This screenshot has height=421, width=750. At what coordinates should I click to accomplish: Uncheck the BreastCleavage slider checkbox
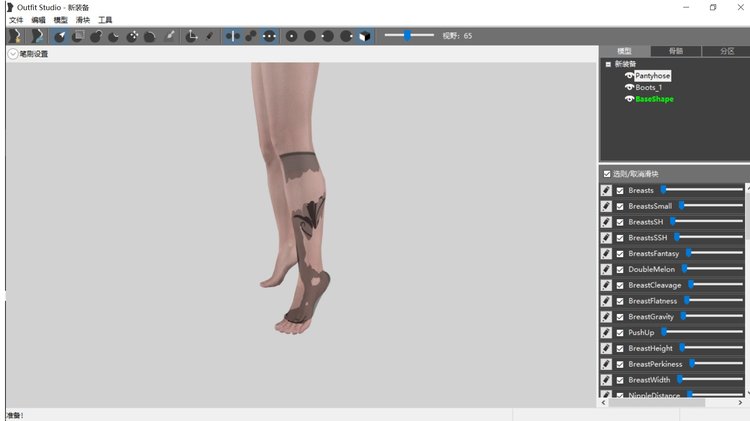620,285
